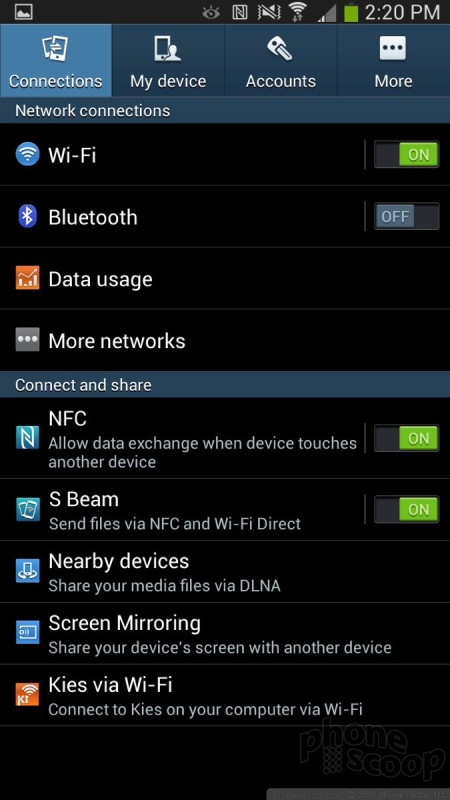Turn on the Bluetooth switch
The width and height of the screenshot is (450, 800).
[x=406, y=216]
